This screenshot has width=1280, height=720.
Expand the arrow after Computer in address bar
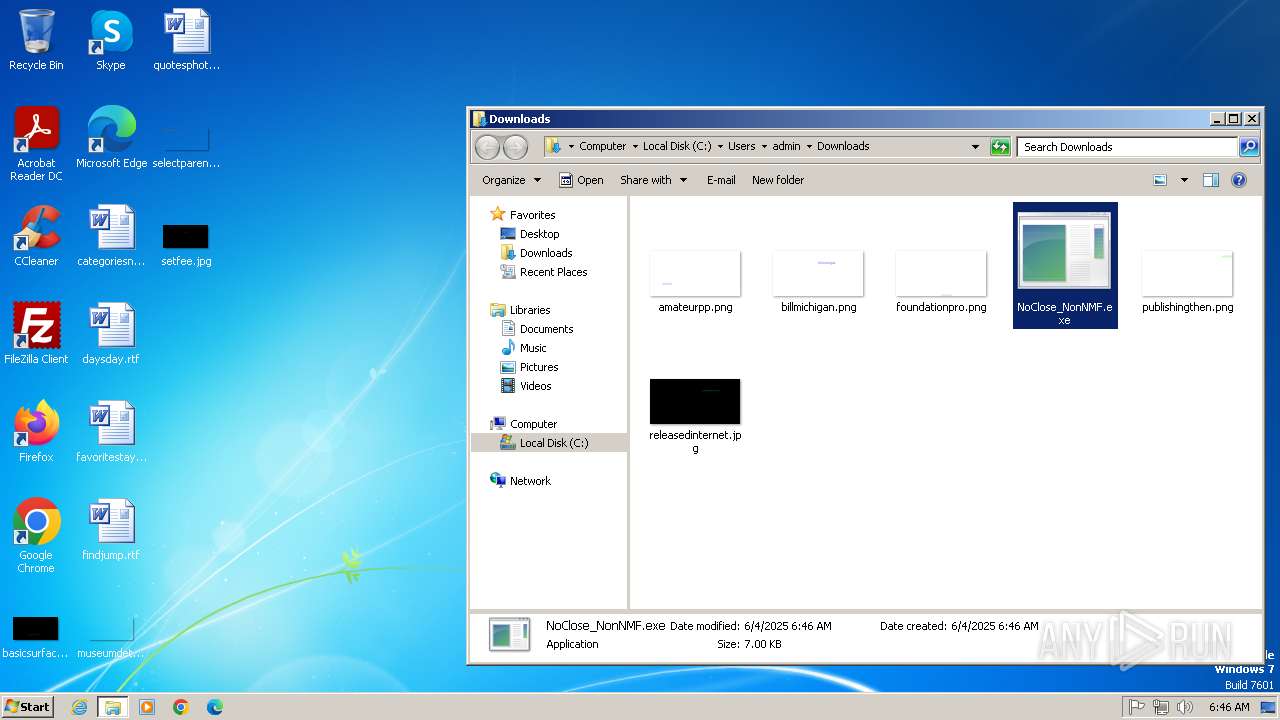click(x=634, y=146)
